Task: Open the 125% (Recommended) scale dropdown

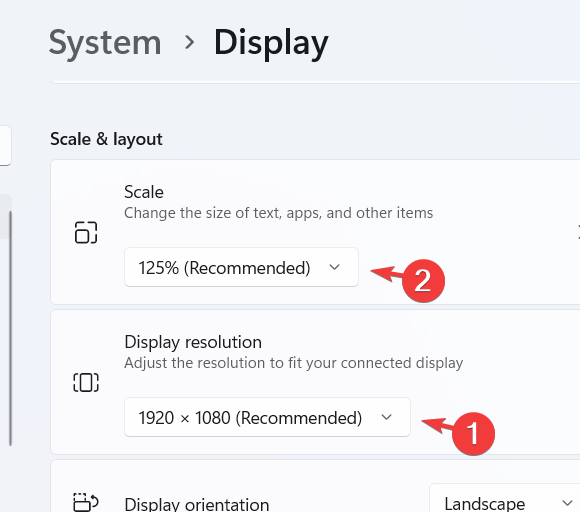Action: click(x=241, y=267)
